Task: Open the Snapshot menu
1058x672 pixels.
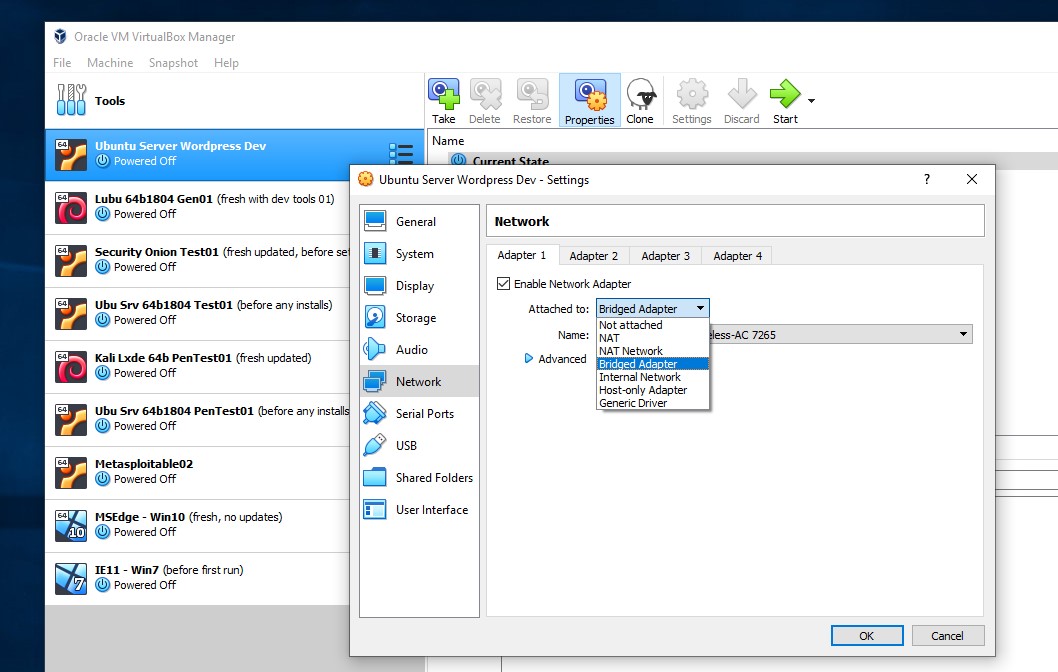Action: 173,63
